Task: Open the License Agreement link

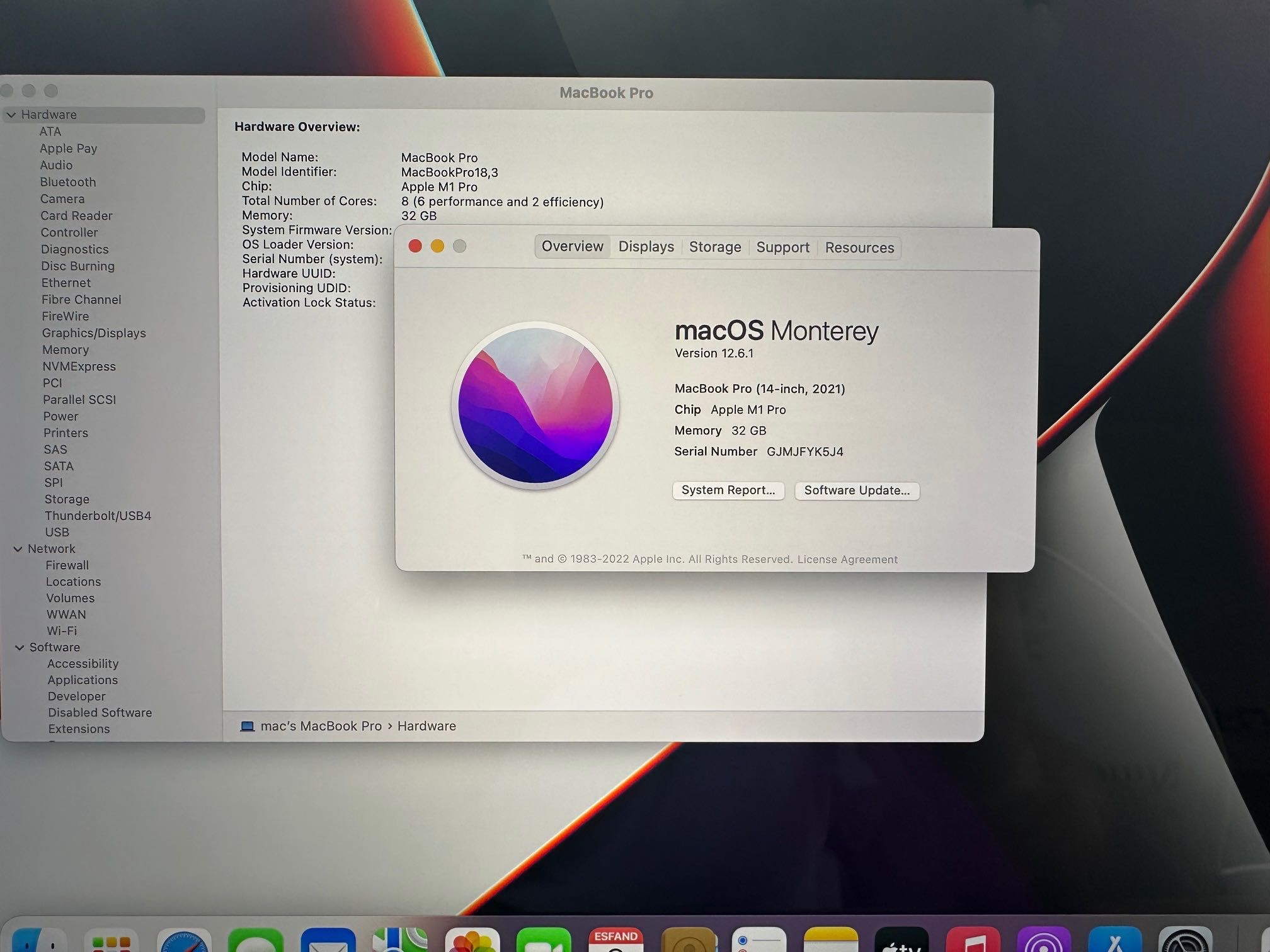Action: (x=847, y=559)
